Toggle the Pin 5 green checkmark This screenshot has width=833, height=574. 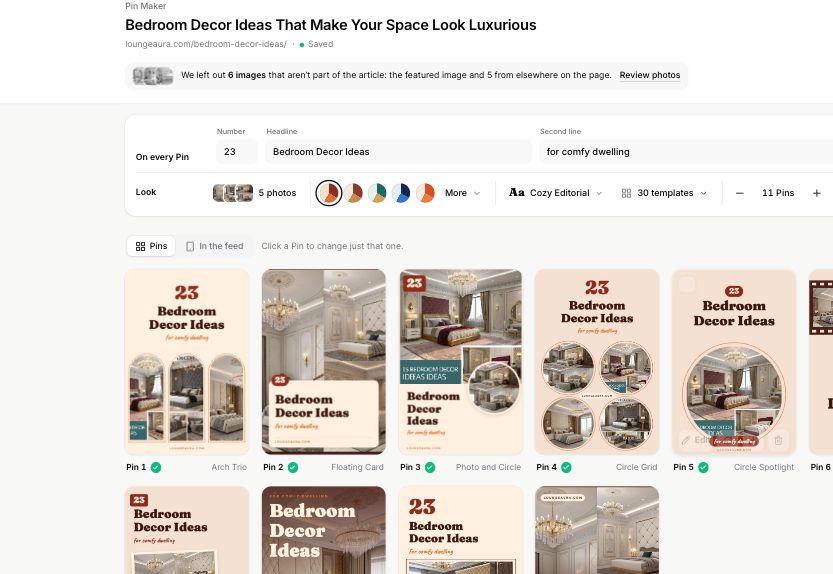tap(703, 467)
